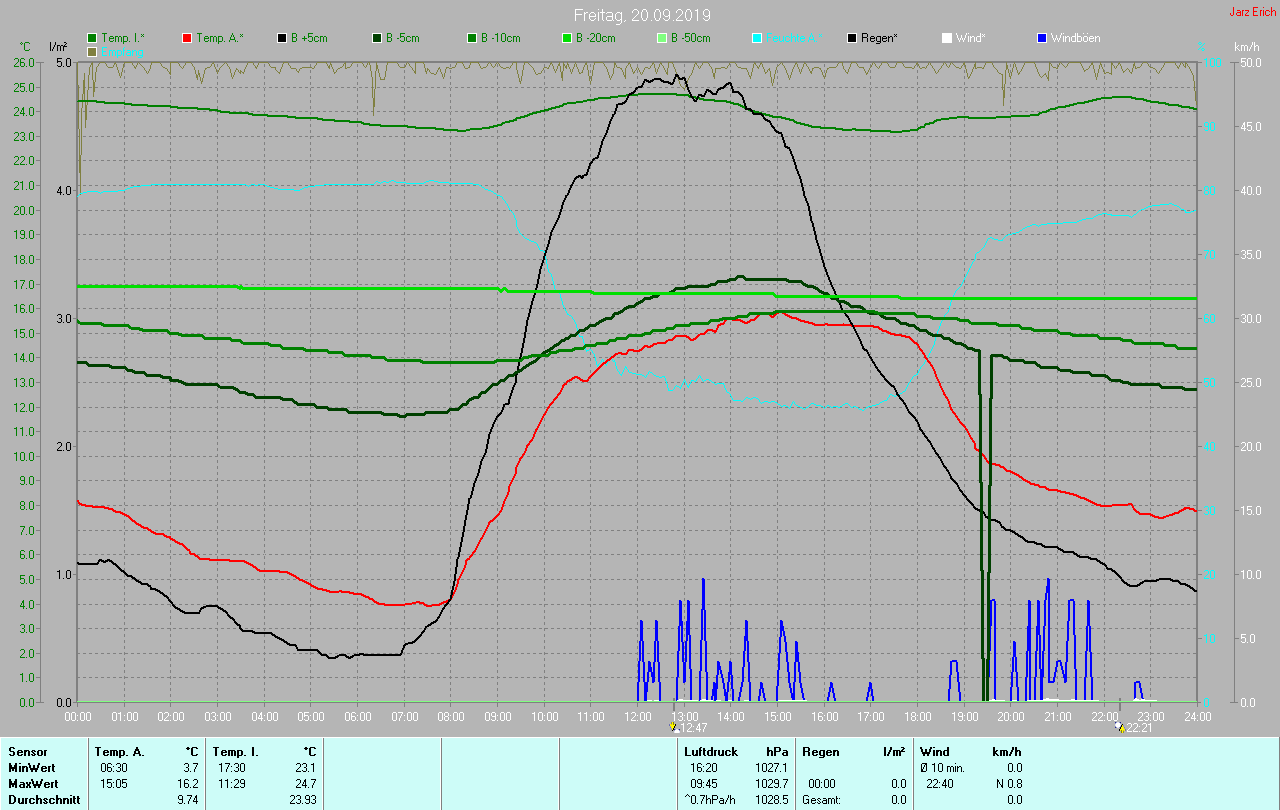Select the light green B -50cm legend square

661,38
